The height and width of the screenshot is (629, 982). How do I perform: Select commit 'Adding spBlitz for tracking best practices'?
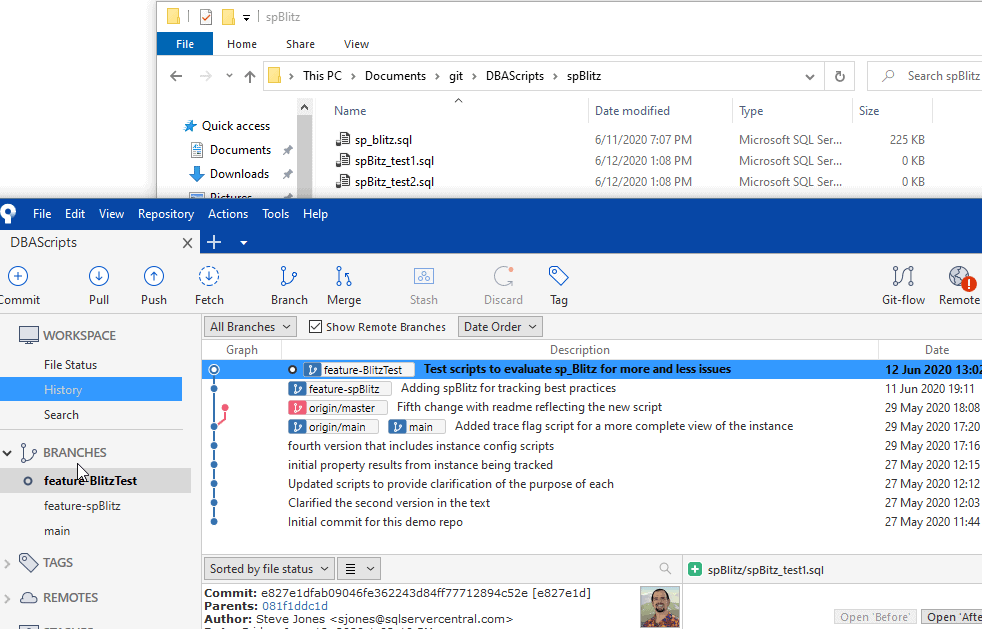tap(508, 388)
